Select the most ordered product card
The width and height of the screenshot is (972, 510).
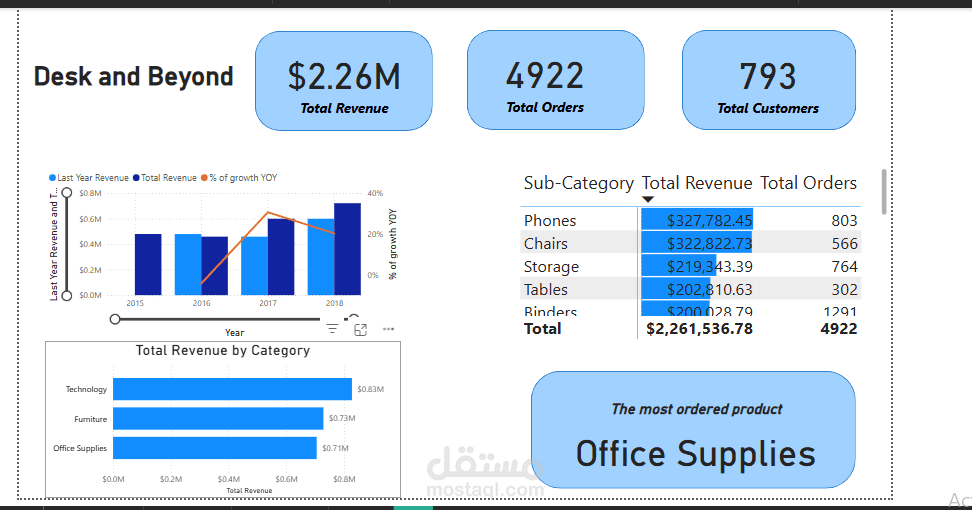pyautogui.click(x=694, y=430)
